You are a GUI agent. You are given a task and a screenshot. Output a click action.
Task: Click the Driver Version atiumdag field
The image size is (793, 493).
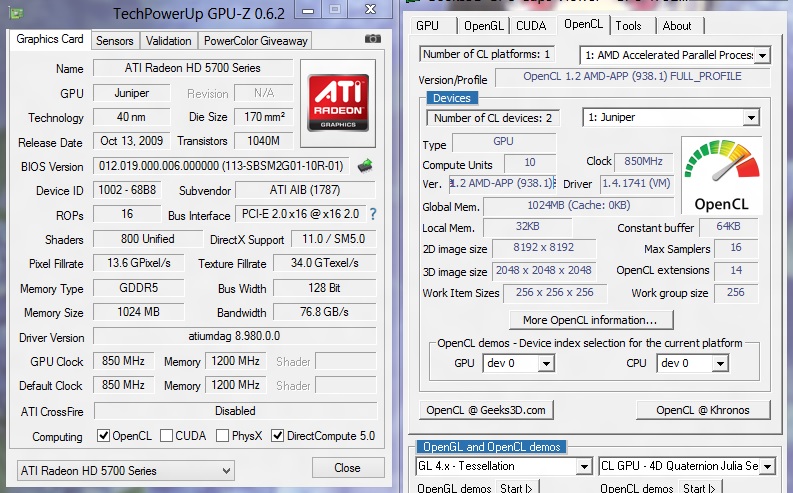[x=235, y=336]
